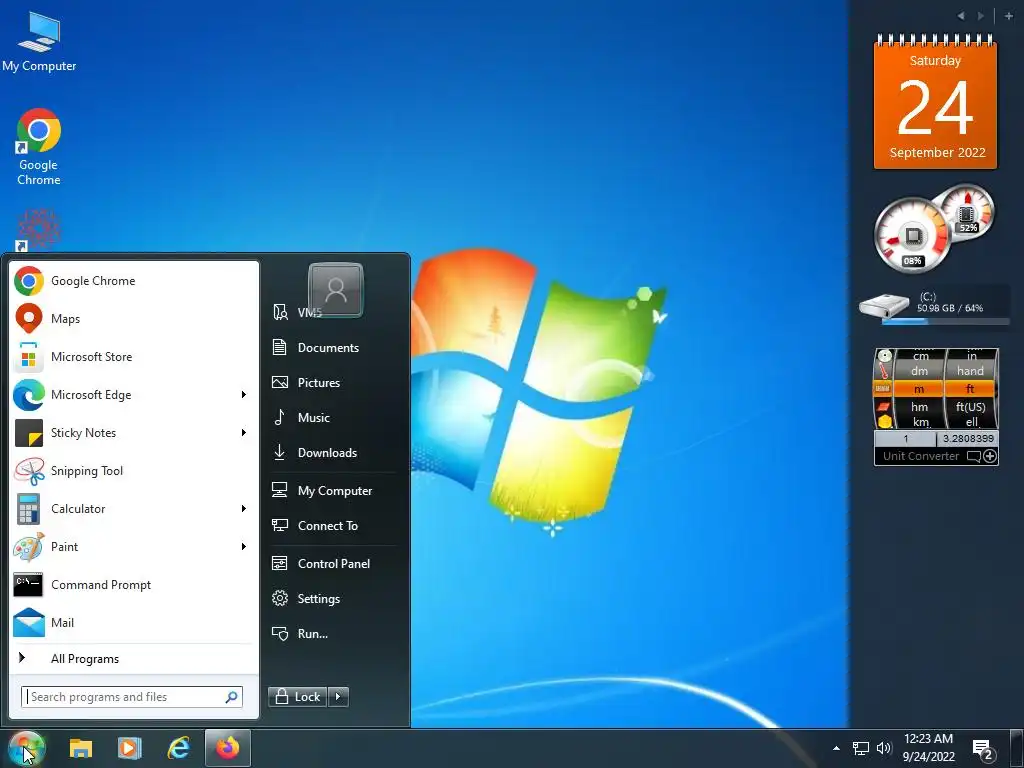Screen dimensions: 1024x768
Task: Select the Google Chrome desktop shortcut
Action: point(39,148)
